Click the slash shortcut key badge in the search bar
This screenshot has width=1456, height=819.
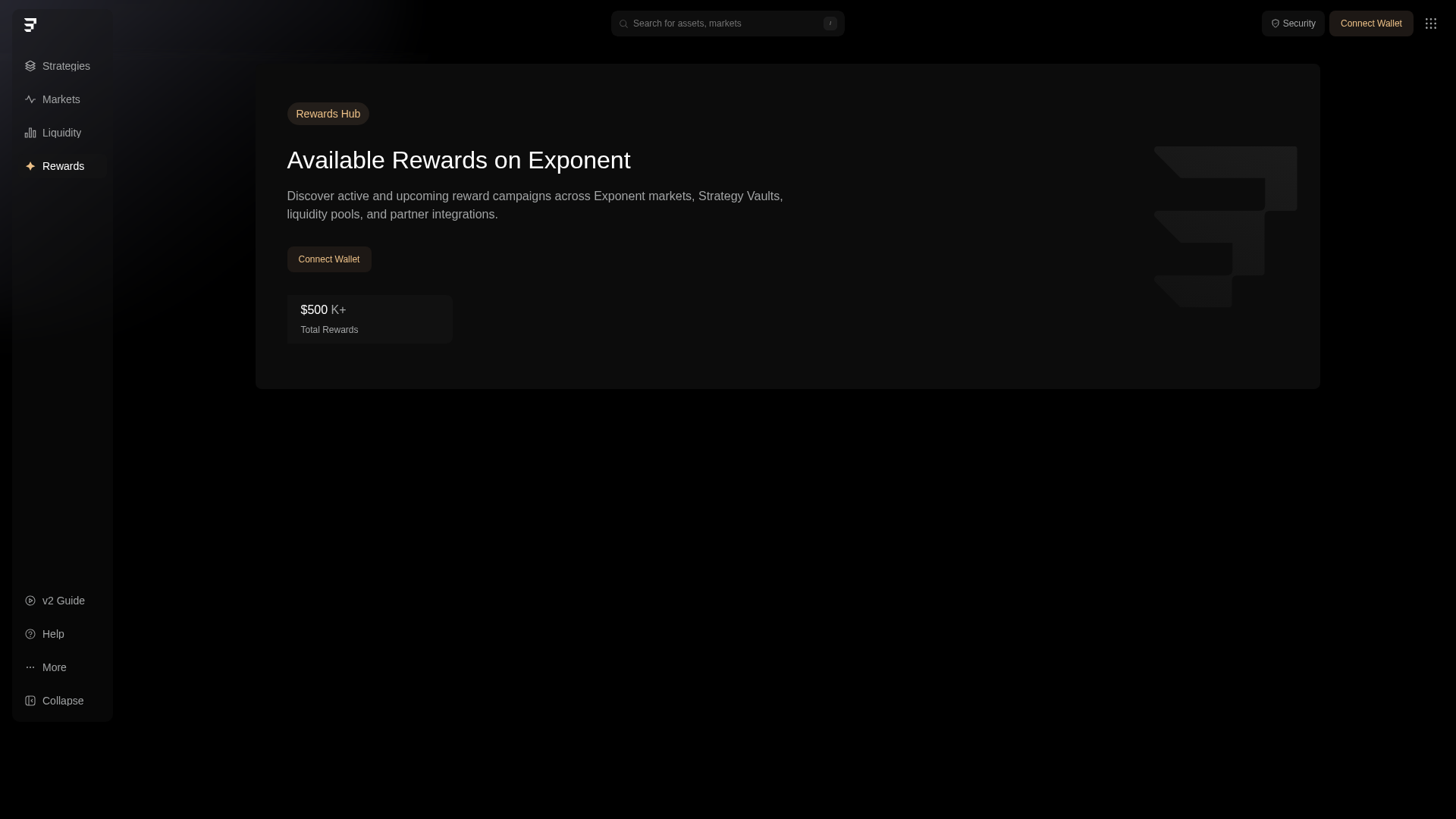click(x=830, y=24)
